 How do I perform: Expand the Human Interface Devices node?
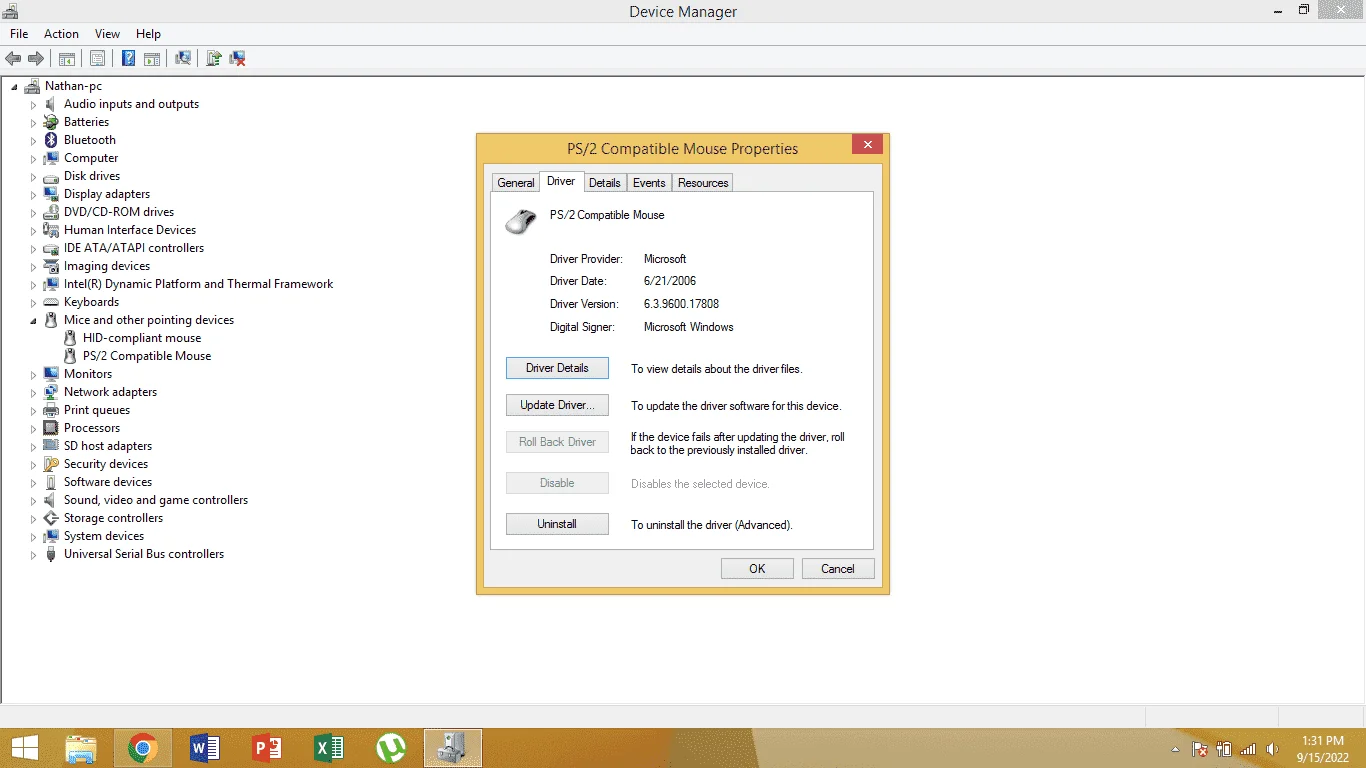33,231
